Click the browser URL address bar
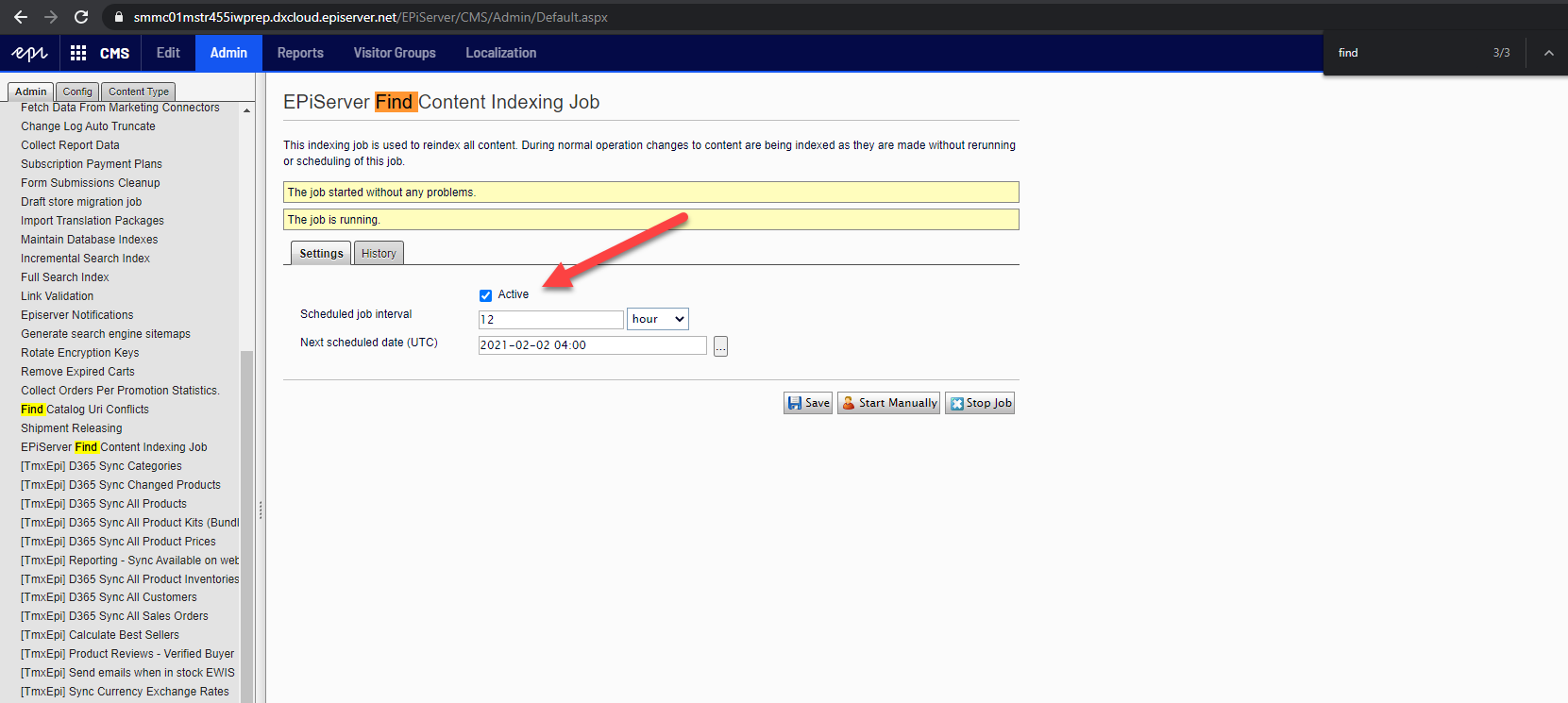 click(370, 17)
